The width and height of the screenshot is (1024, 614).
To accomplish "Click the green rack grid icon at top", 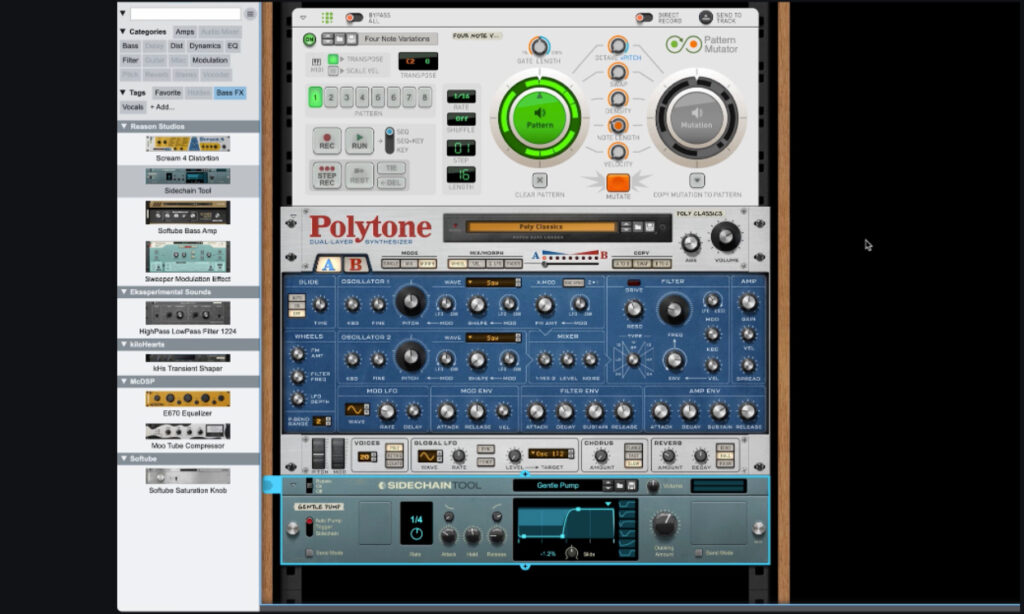I will pyautogui.click(x=327, y=18).
